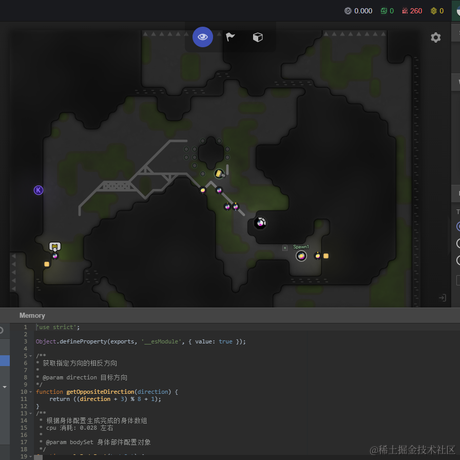Toggle the fold arrow at line 19
Viewport: 460px width, 460px height.
point(30,456)
